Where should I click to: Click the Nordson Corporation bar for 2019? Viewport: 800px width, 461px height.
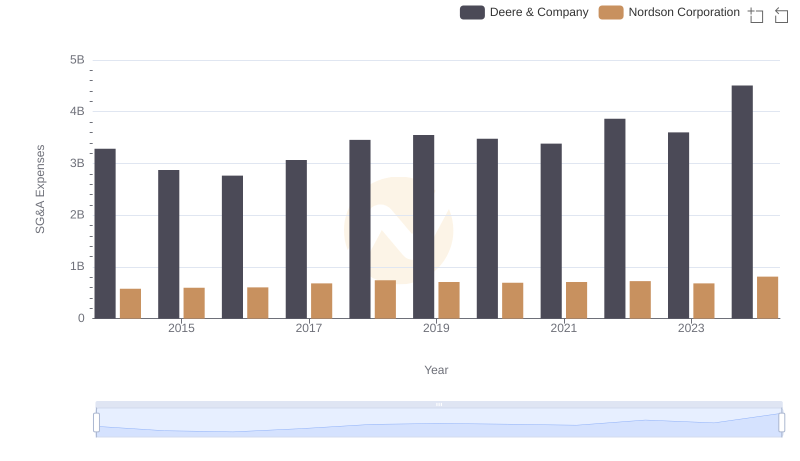pos(449,300)
